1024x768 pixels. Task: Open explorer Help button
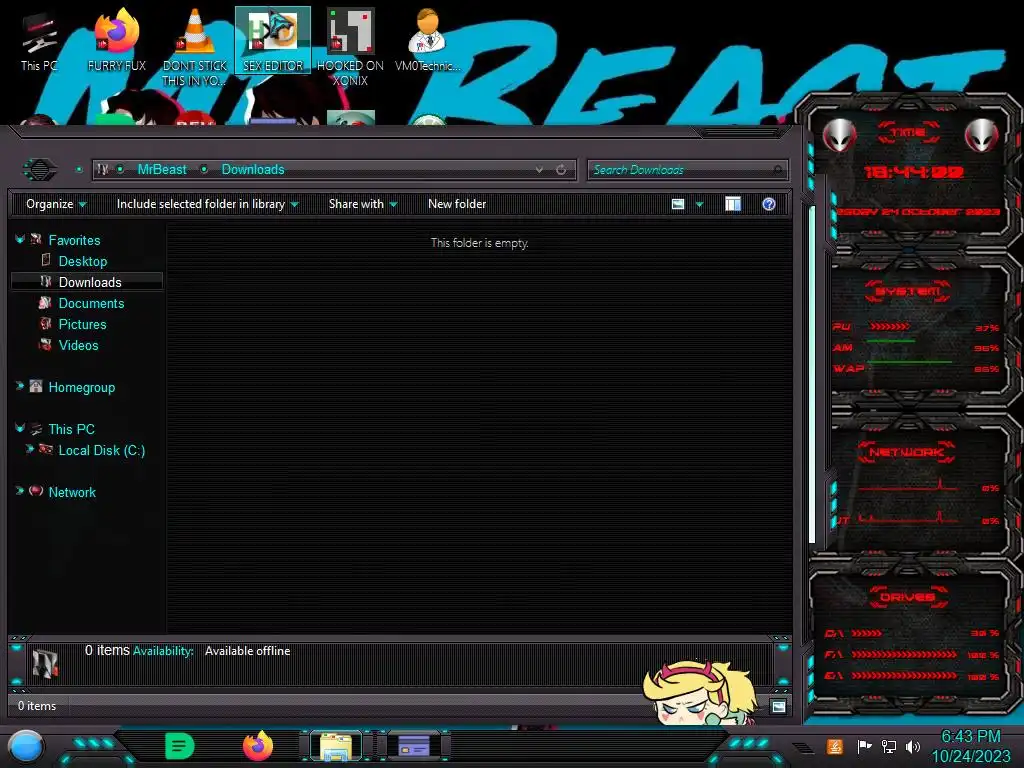pyautogui.click(x=769, y=204)
